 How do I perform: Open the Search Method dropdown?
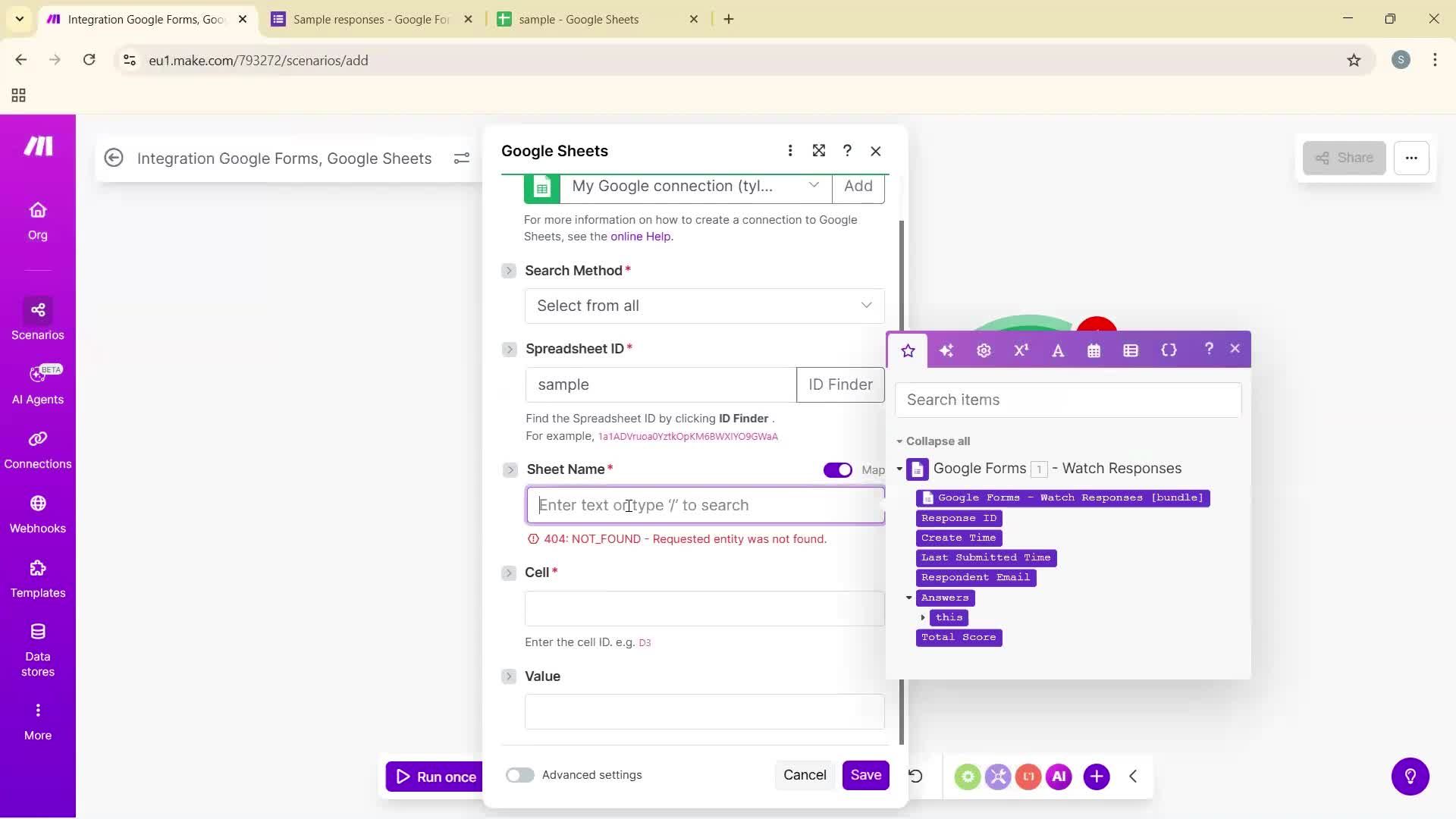[x=704, y=306]
